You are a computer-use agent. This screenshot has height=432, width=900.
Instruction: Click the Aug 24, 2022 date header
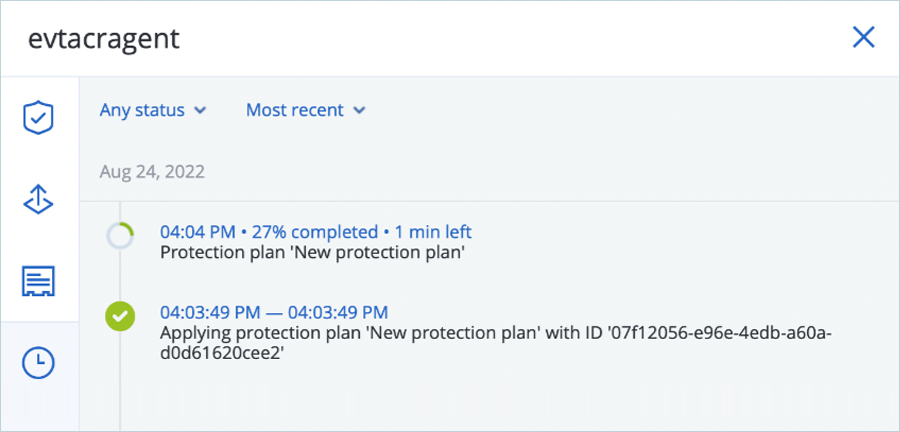click(152, 171)
